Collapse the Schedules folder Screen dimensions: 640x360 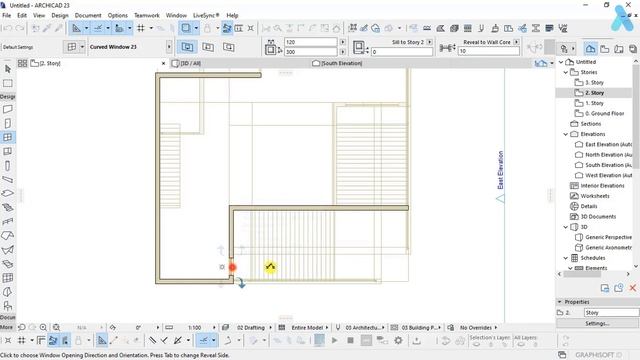[x=566, y=258]
